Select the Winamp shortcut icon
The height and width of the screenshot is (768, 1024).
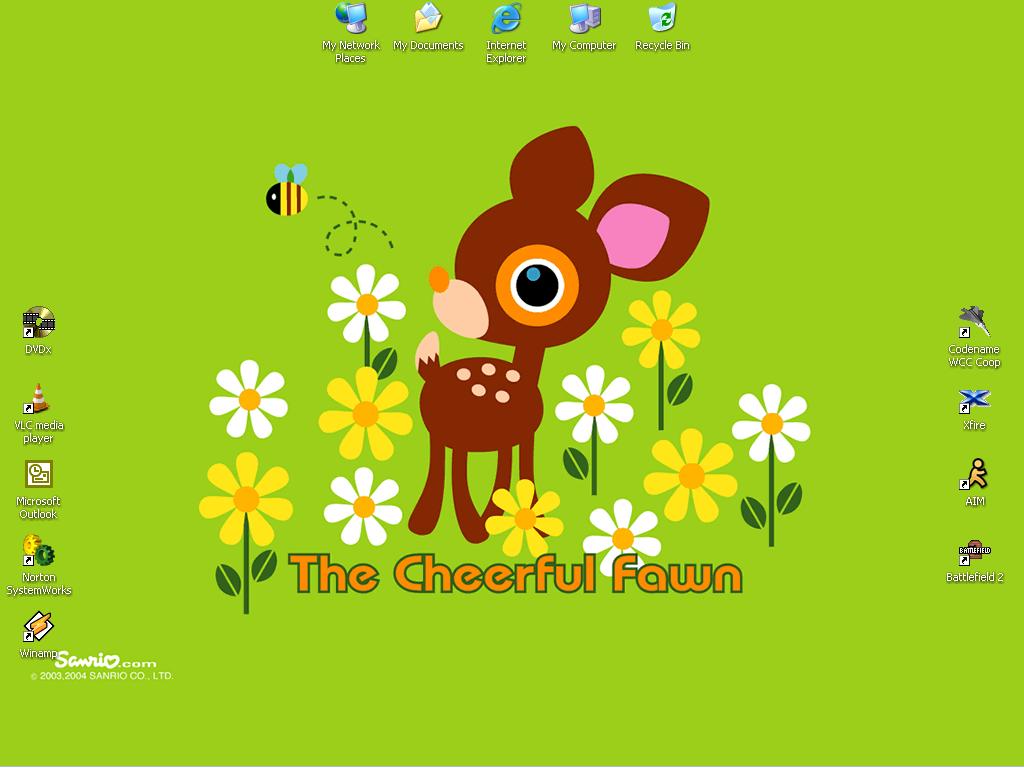[39, 626]
